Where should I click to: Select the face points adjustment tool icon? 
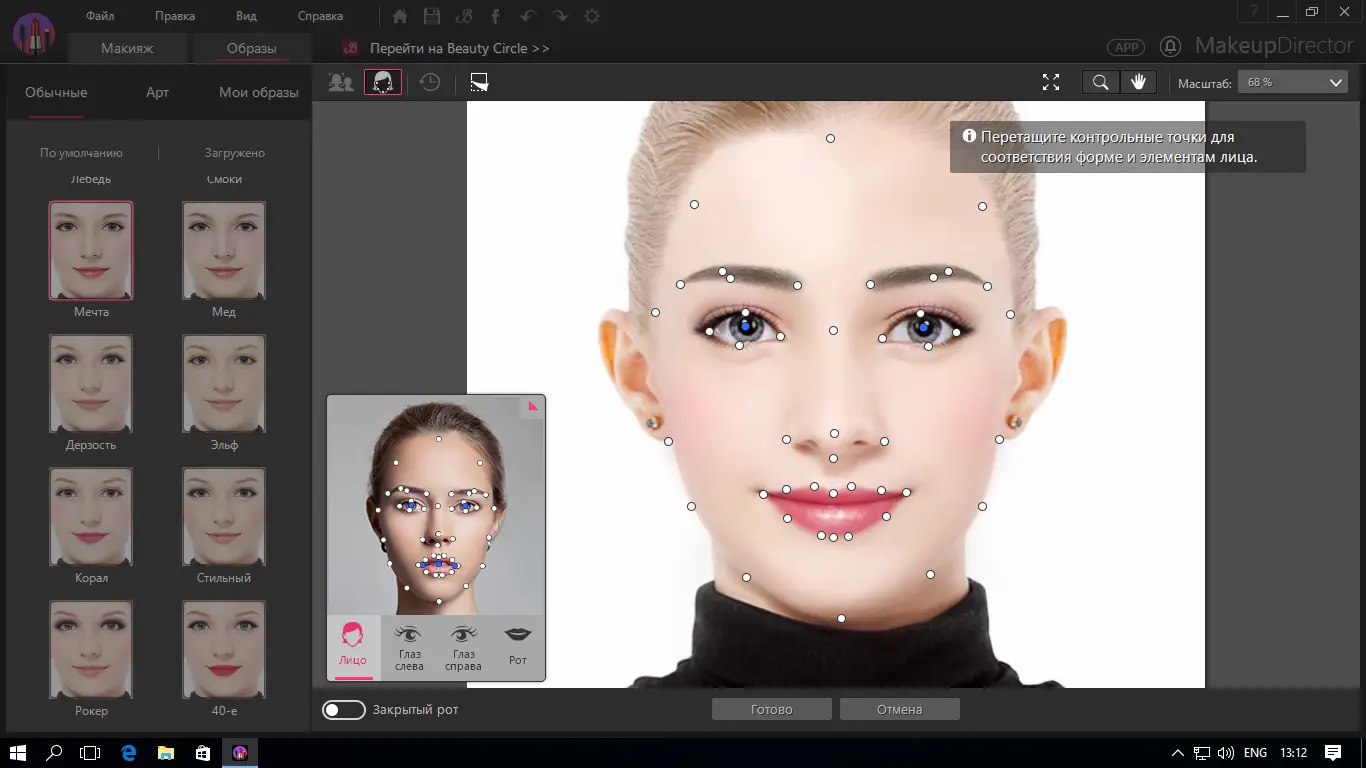[383, 82]
